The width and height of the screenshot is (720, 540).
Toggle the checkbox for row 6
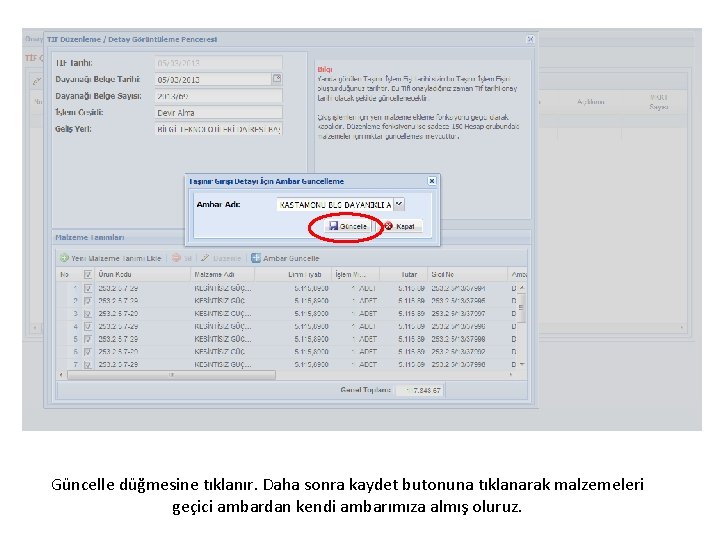(x=88, y=352)
